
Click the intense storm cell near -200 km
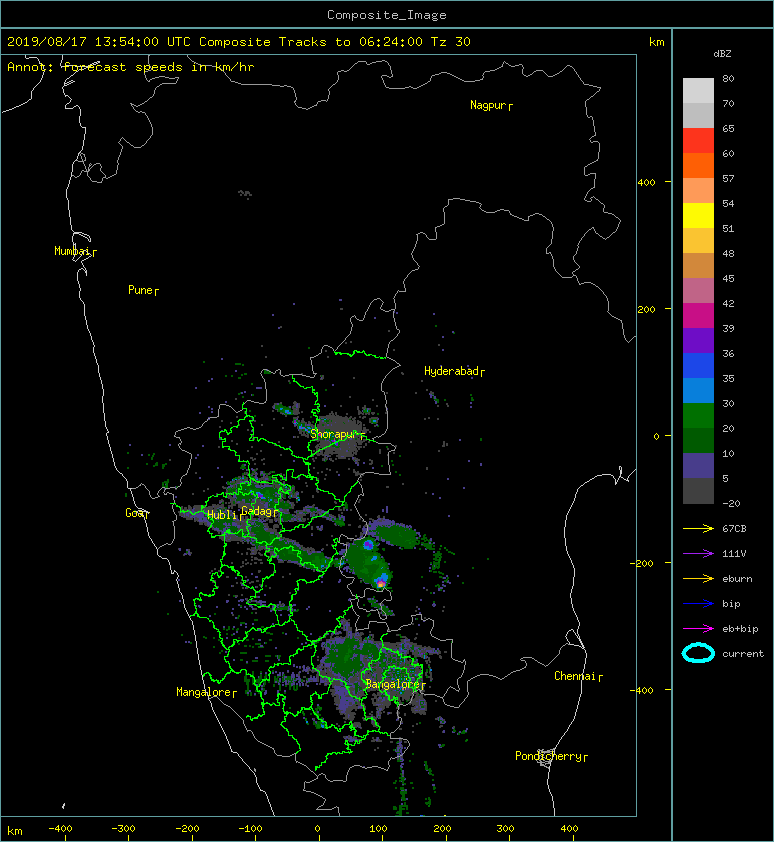click(x=381, y=582)
